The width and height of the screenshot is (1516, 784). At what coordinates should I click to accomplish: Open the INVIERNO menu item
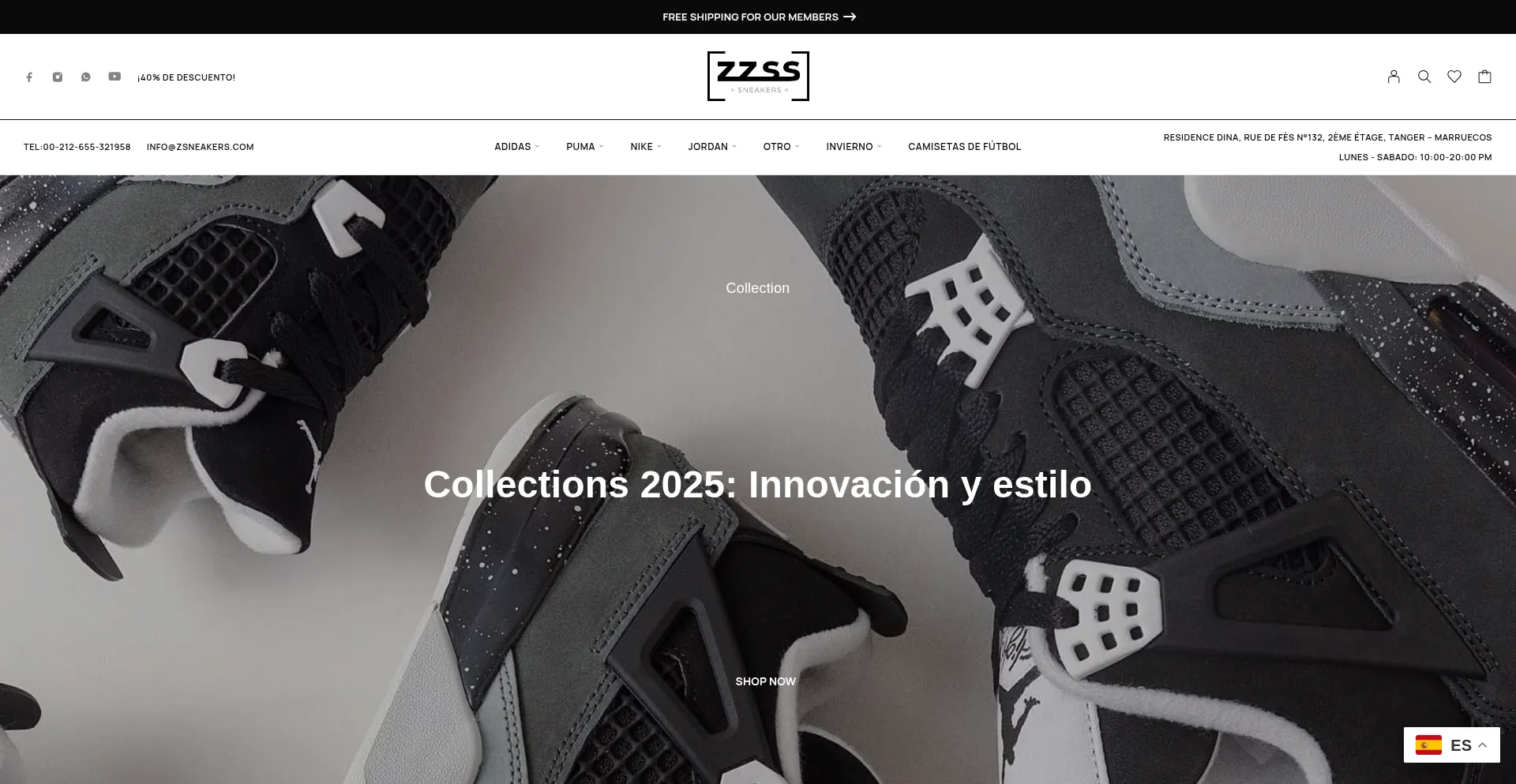pos(854,147)
